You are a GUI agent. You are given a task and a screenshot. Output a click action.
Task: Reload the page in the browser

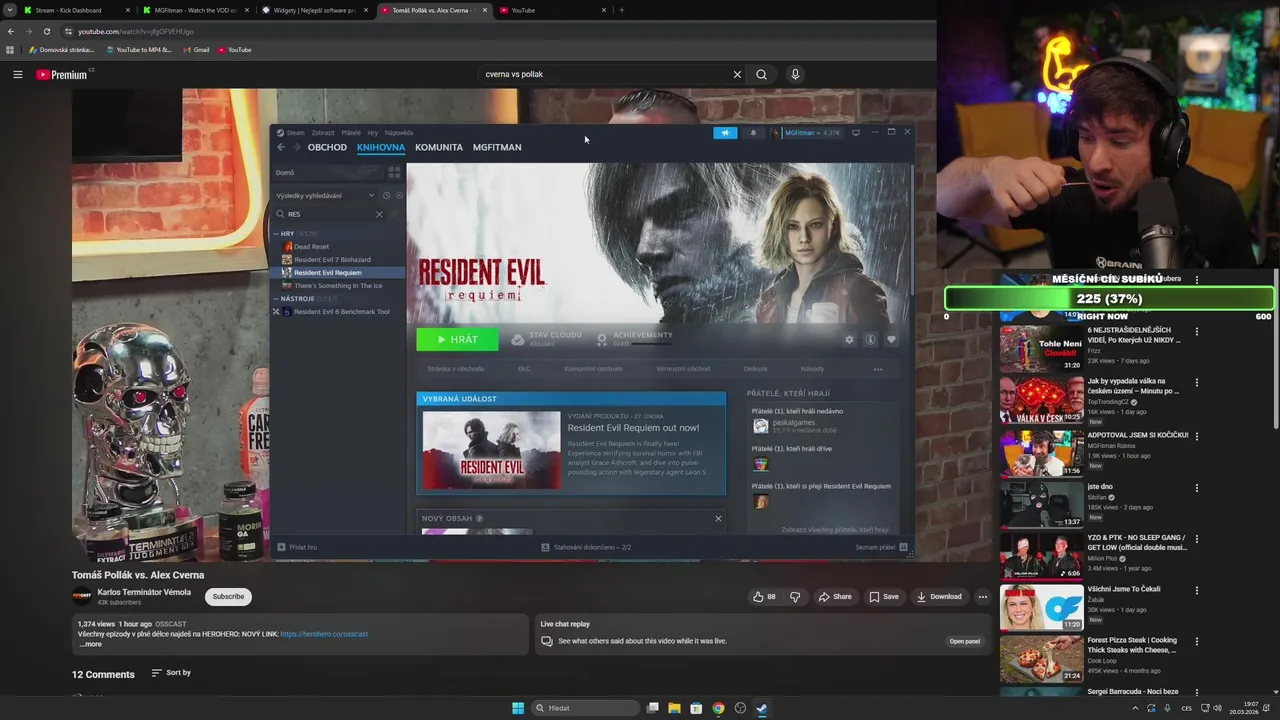(x=46, y=31)
